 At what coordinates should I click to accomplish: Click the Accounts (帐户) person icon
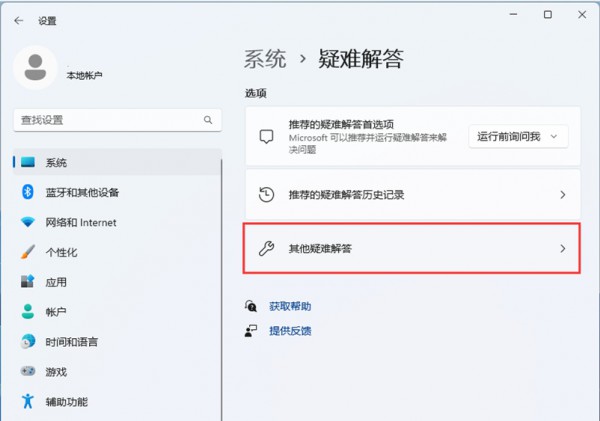point(28,312)
